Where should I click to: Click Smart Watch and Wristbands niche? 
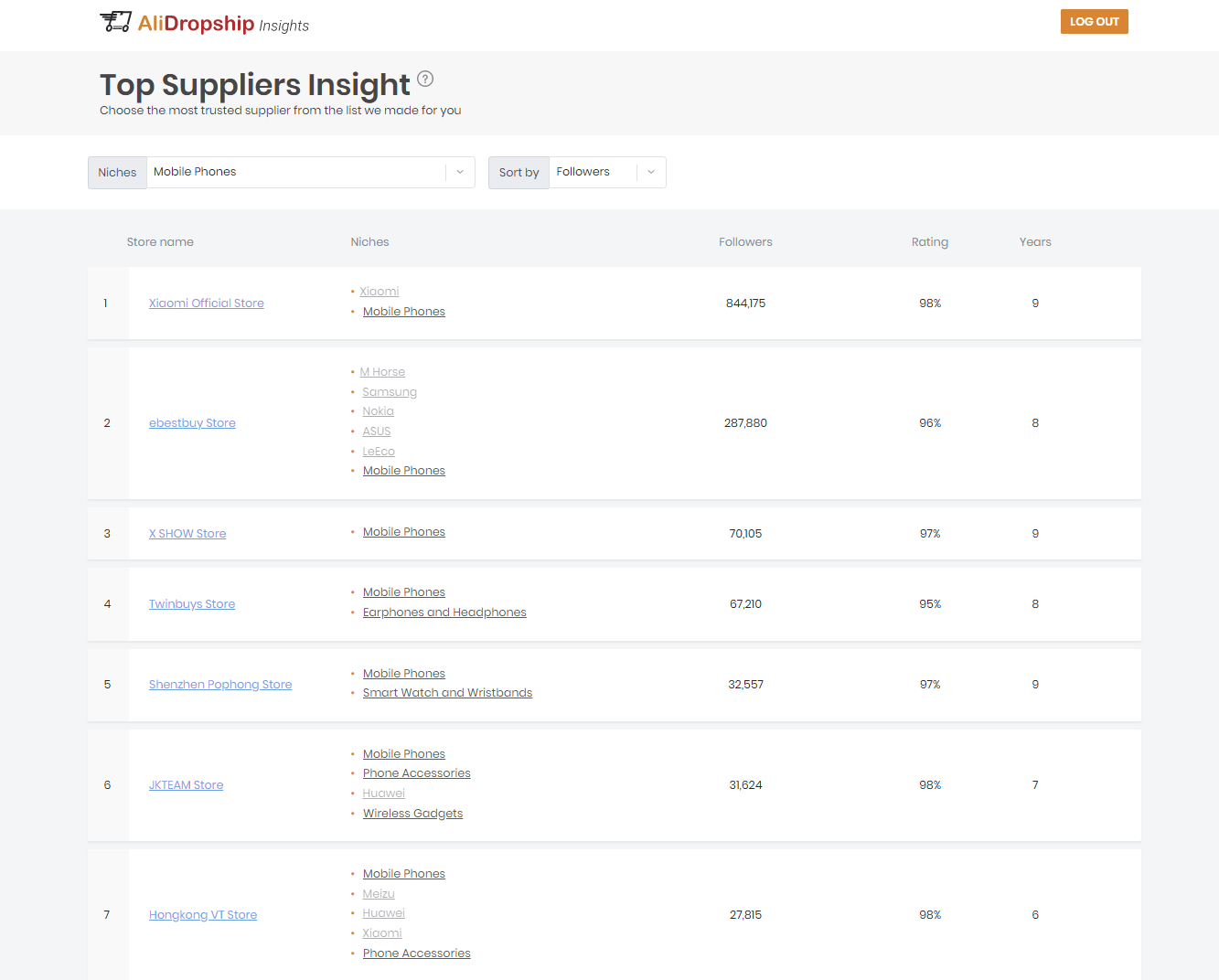(447, 692)
